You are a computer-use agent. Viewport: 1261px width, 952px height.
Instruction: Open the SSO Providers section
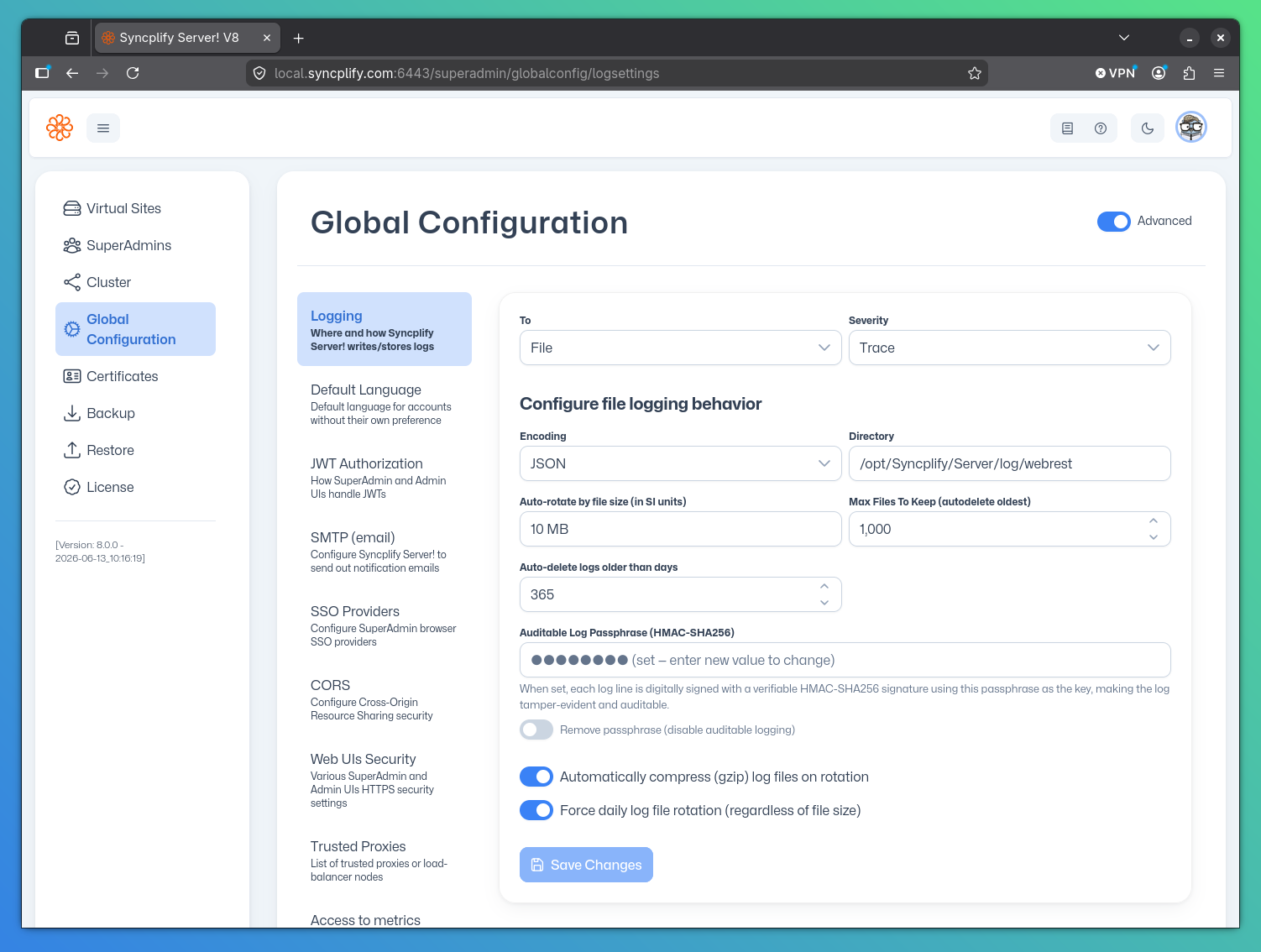coord(385,625)
